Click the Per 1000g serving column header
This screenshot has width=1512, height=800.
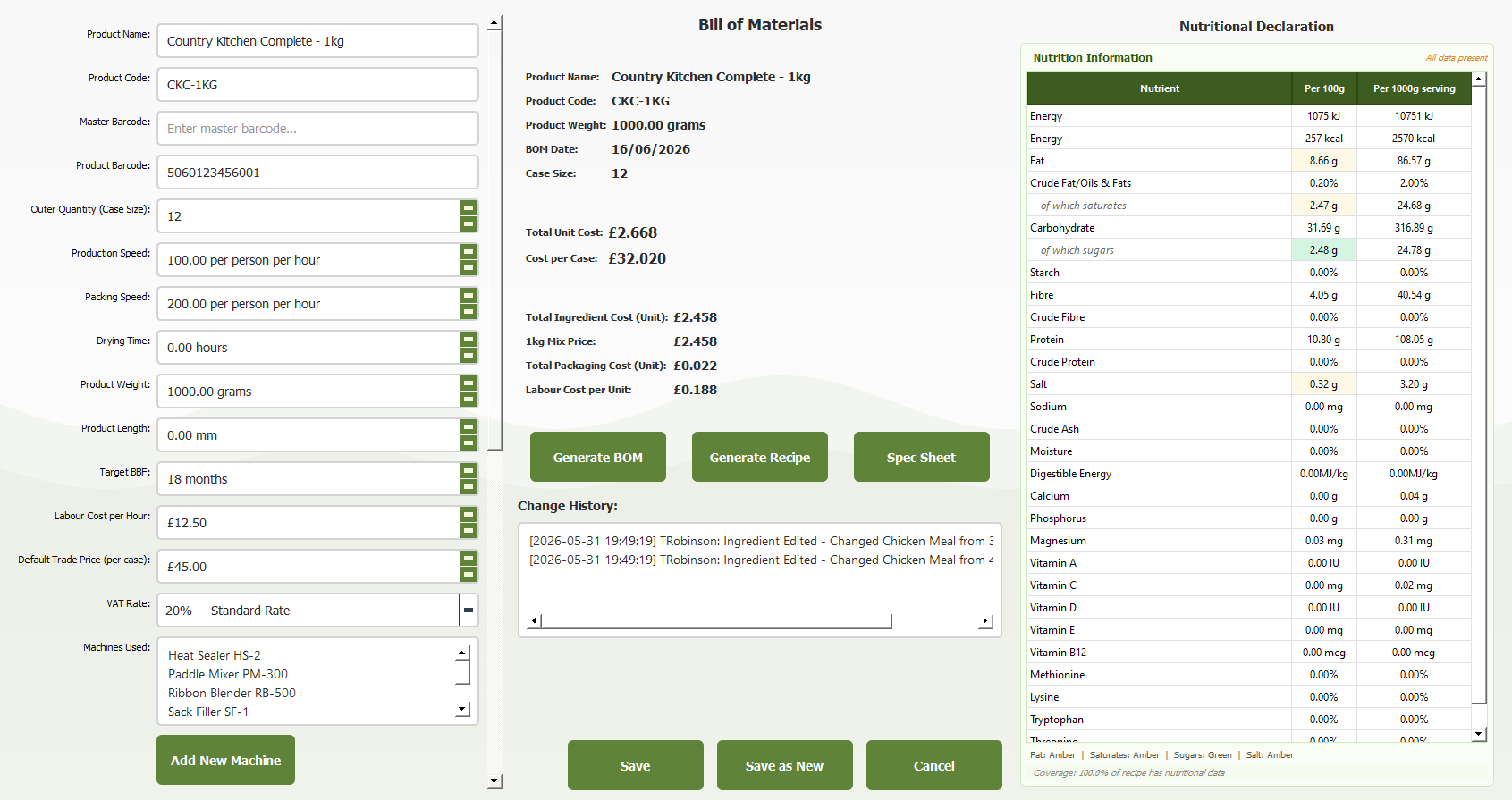1414,88
